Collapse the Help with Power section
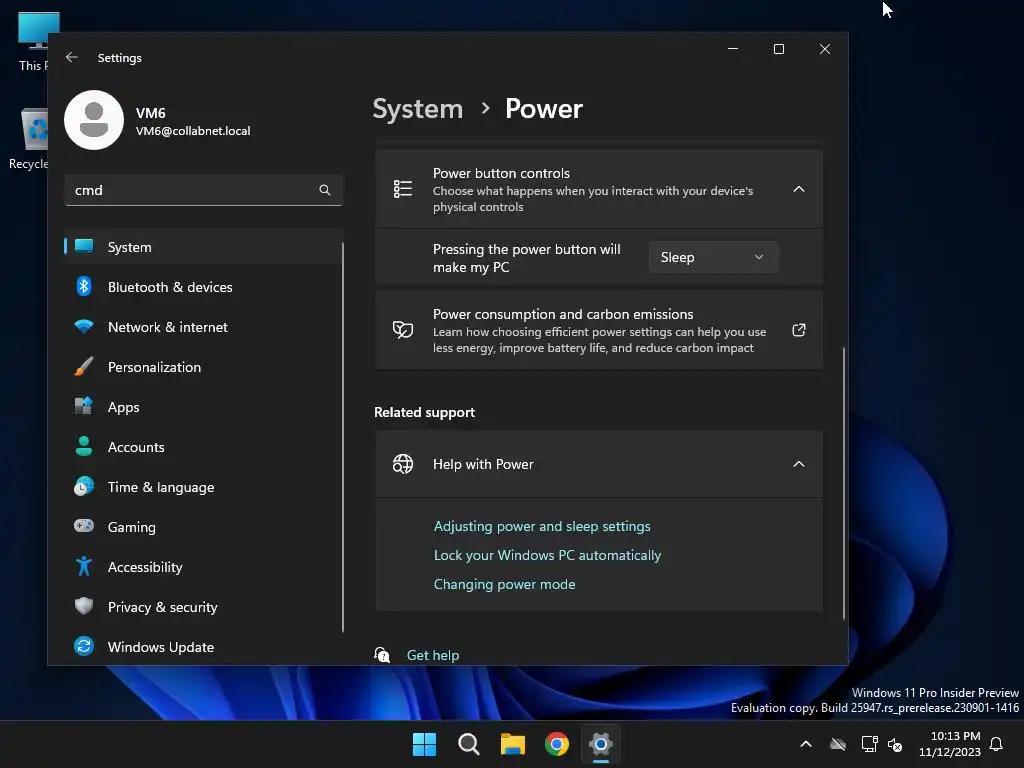 click(798, 464)
